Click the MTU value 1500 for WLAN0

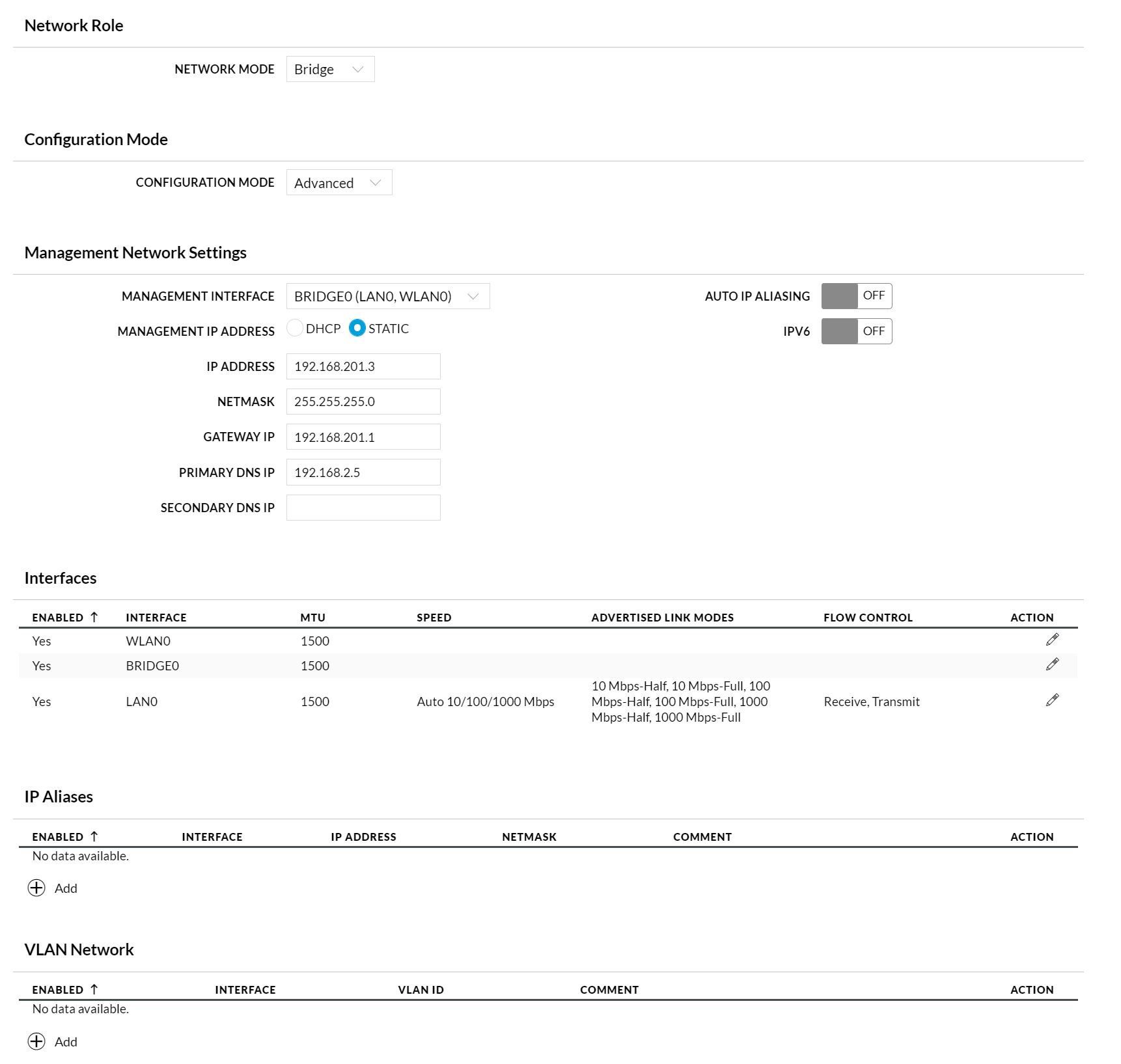[x=315, y=641]
